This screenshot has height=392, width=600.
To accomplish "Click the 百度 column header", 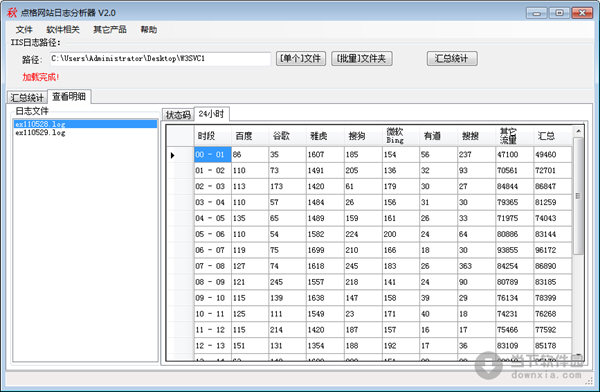I will pyautogui.click(x=250, y=136).
